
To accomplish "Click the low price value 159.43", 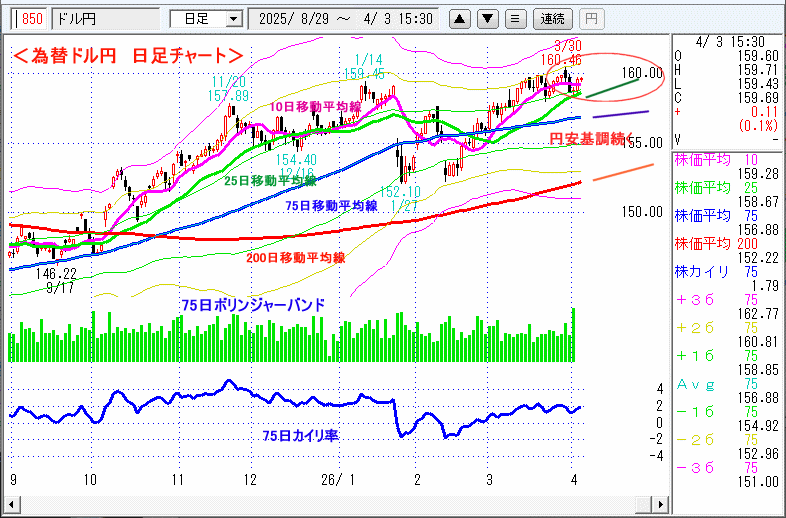I will tap(758, 84).
